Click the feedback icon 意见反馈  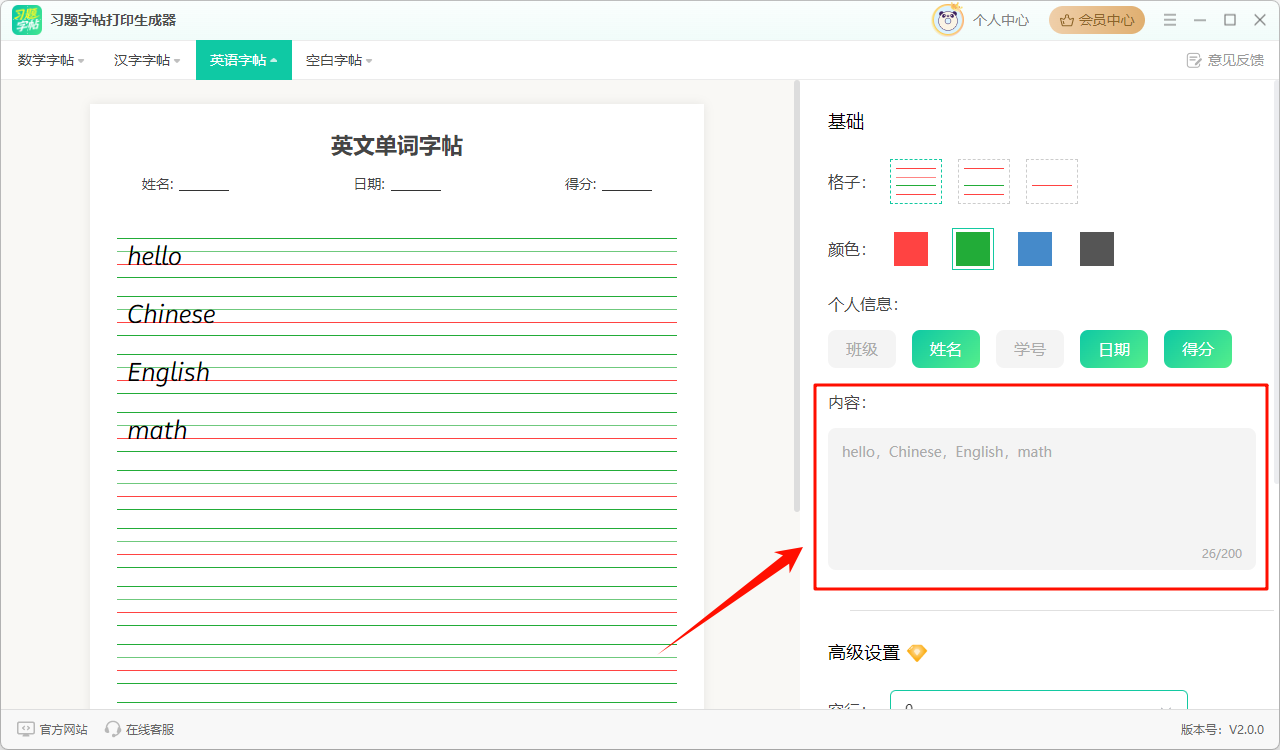(x=1193, y=60)
